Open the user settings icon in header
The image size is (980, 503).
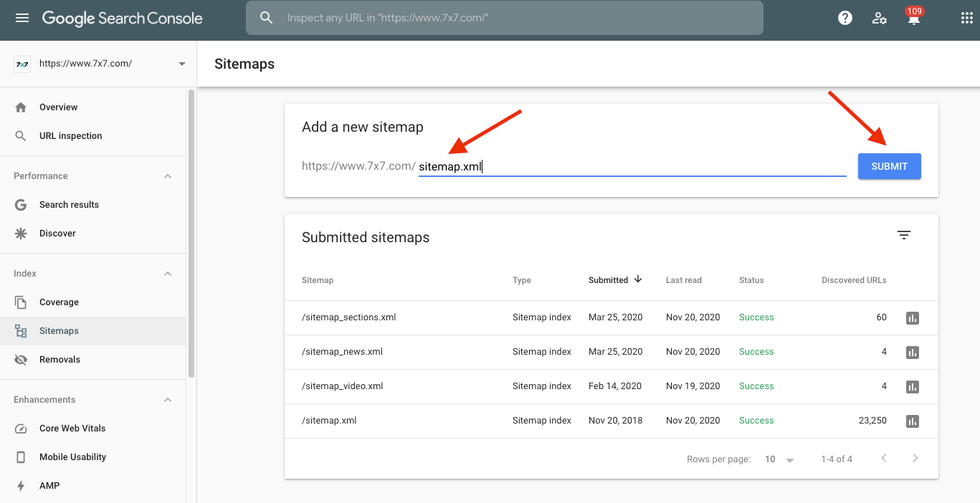pos(879,18)
